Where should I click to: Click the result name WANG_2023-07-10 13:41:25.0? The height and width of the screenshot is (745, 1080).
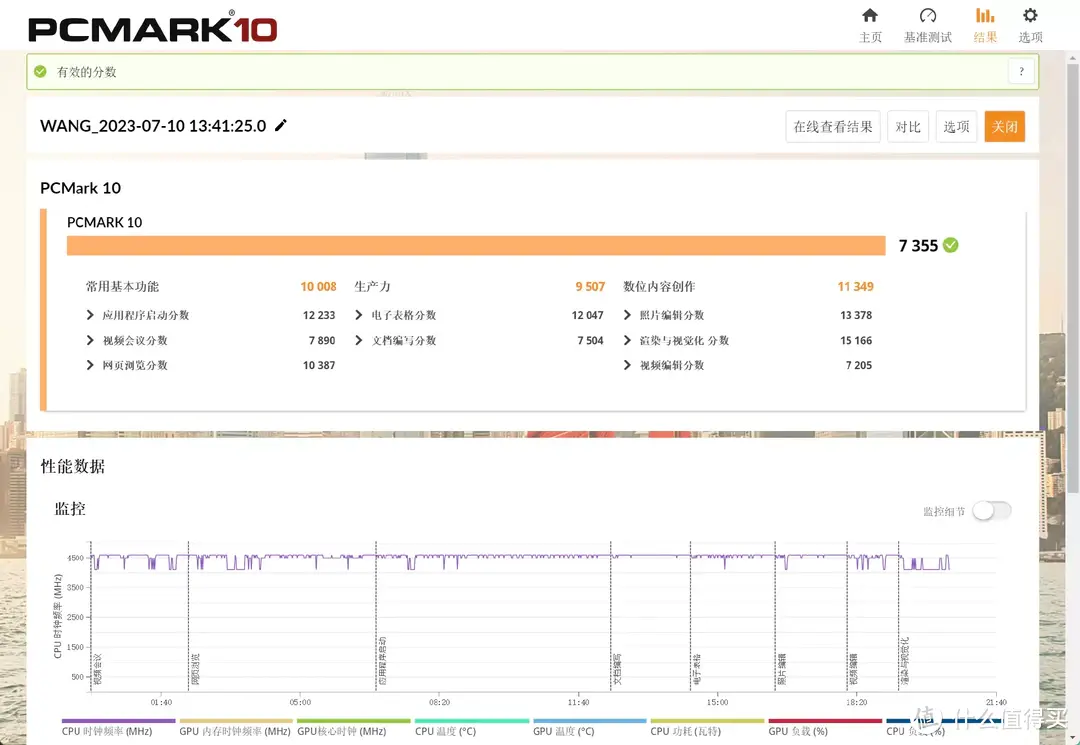click(153, 126)
